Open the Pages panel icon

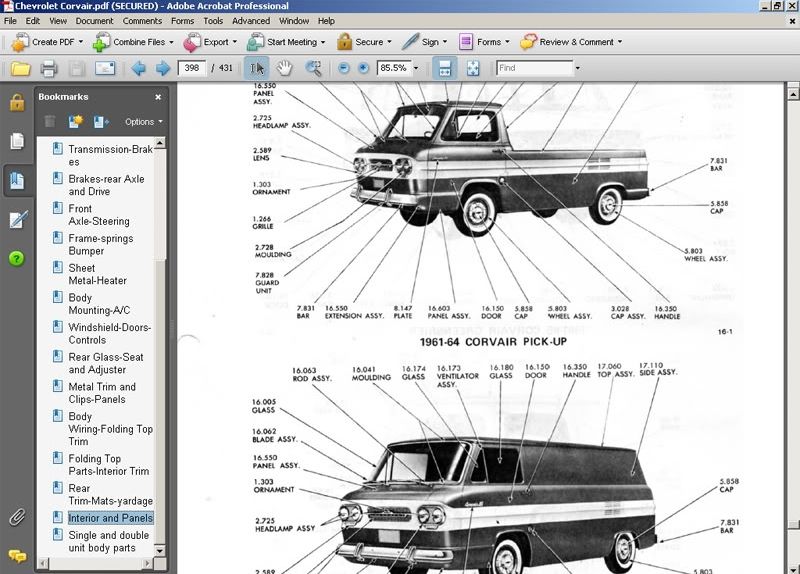17,141
